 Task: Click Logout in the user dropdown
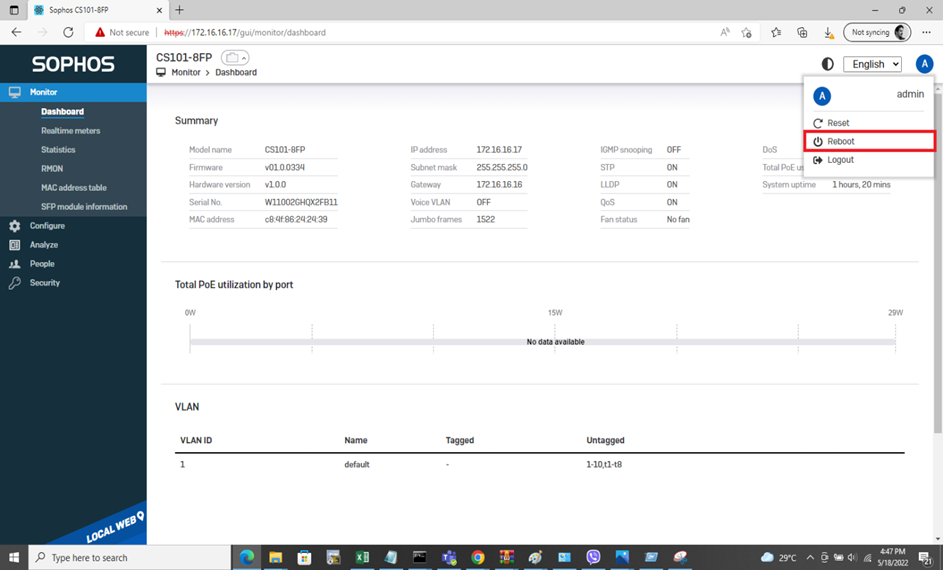840,160
